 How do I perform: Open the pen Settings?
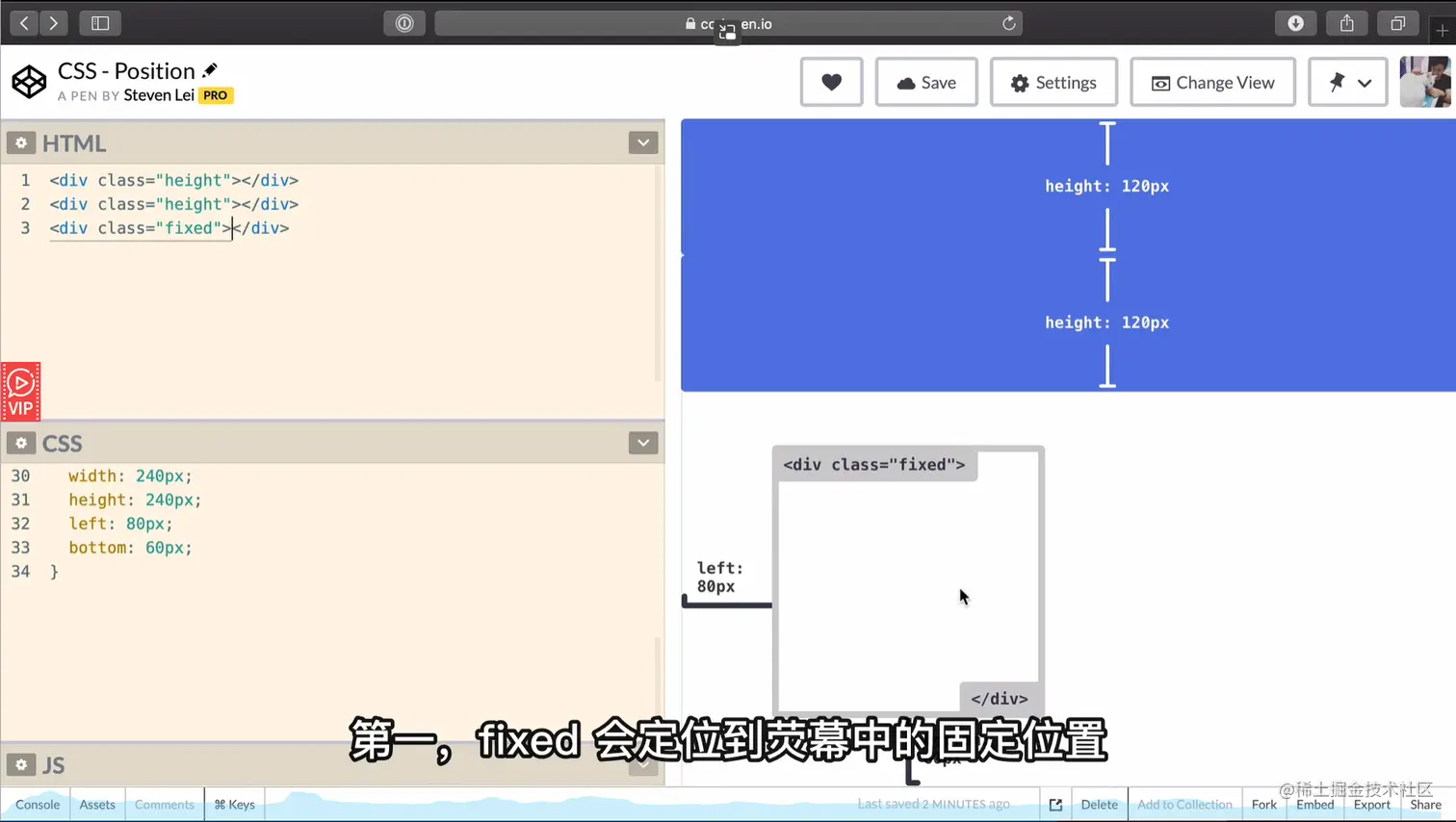(1053, 83)
